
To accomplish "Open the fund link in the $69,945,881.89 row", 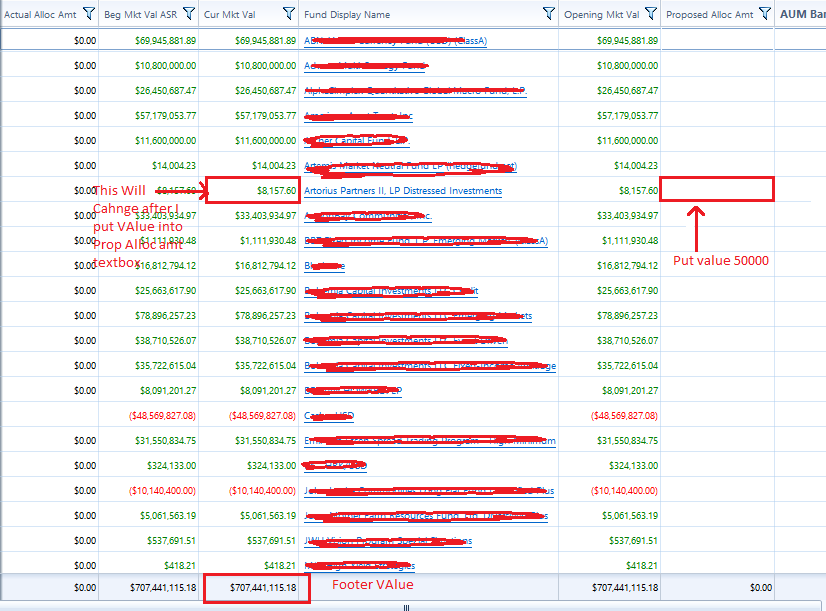I will pyautogui.click(x=396, y=41).
